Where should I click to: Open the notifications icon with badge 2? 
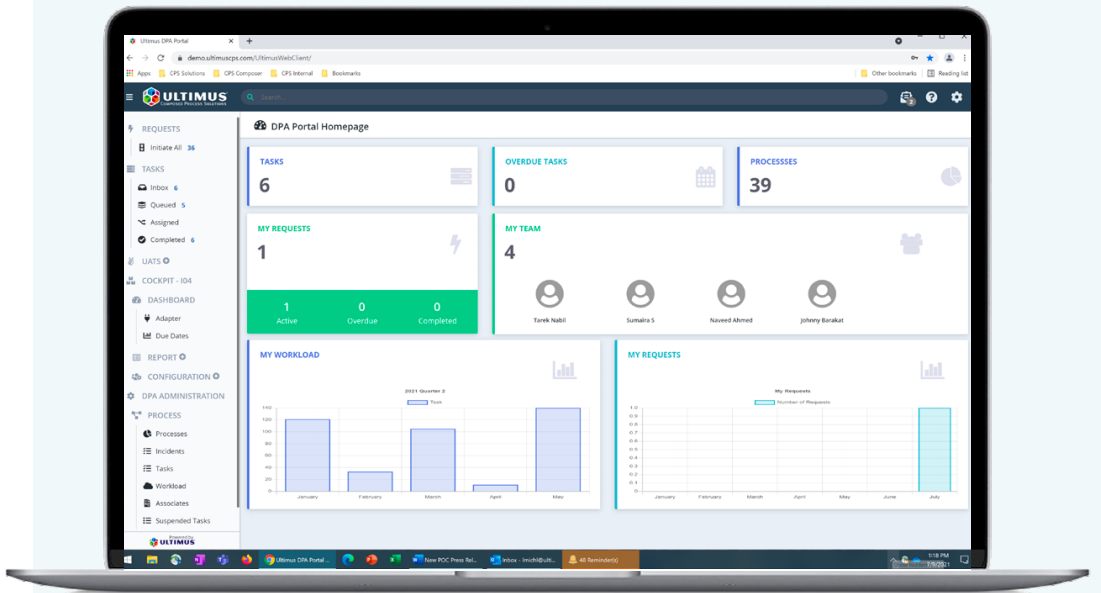click(906, 97)
